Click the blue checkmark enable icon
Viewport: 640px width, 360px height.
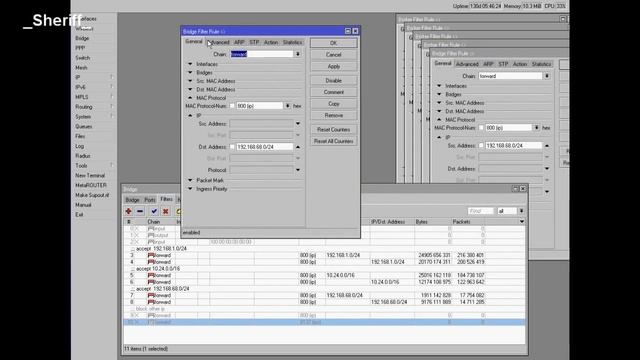click(x=154, y=211)
